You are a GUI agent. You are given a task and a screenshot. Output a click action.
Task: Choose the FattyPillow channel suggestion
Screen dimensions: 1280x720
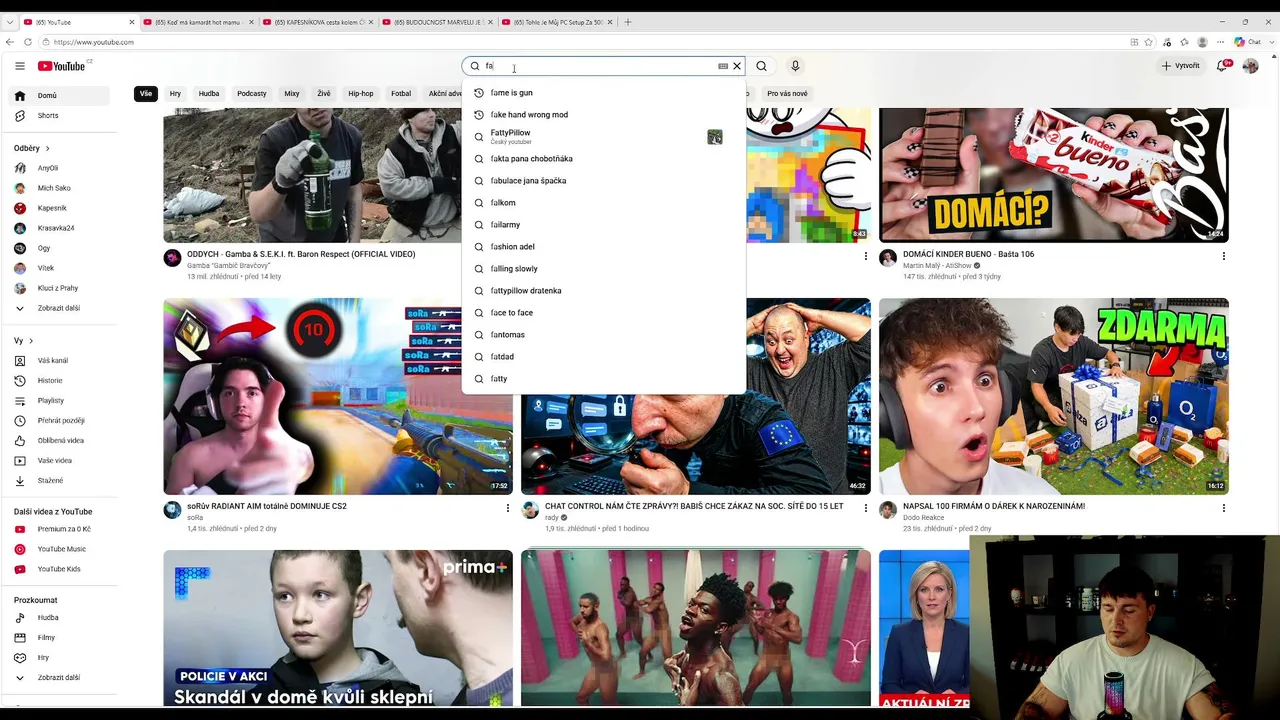coord(604,137)
